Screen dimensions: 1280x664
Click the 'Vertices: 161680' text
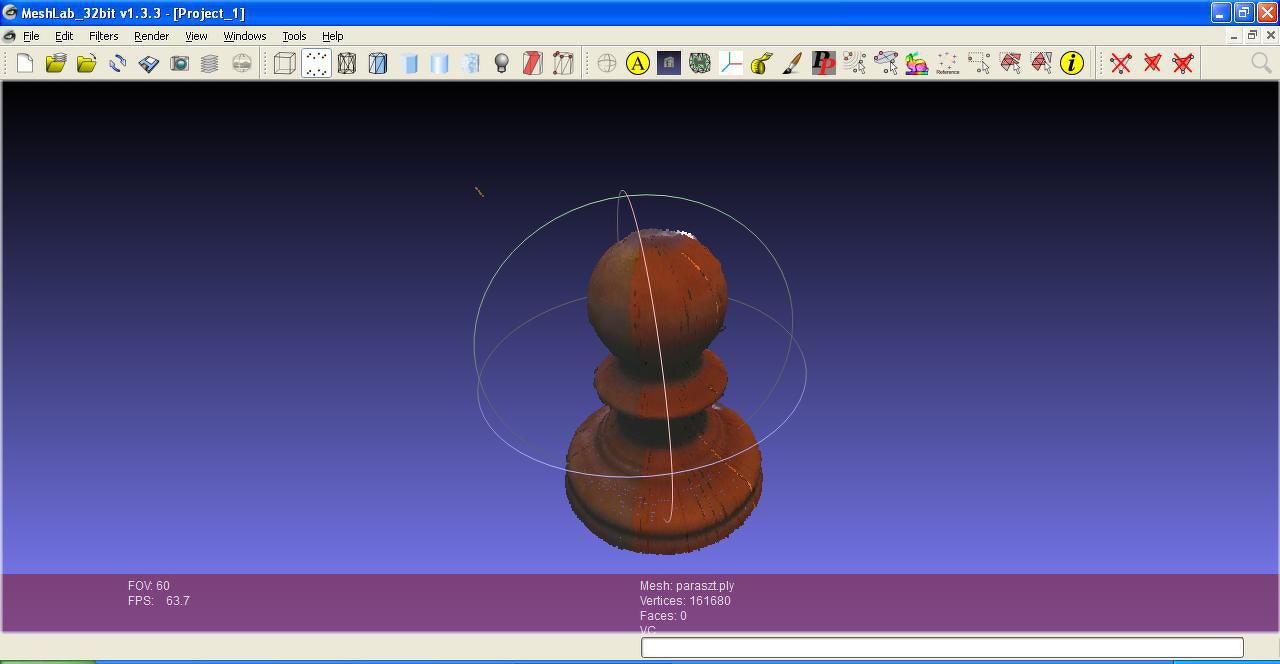click(685, 601)
